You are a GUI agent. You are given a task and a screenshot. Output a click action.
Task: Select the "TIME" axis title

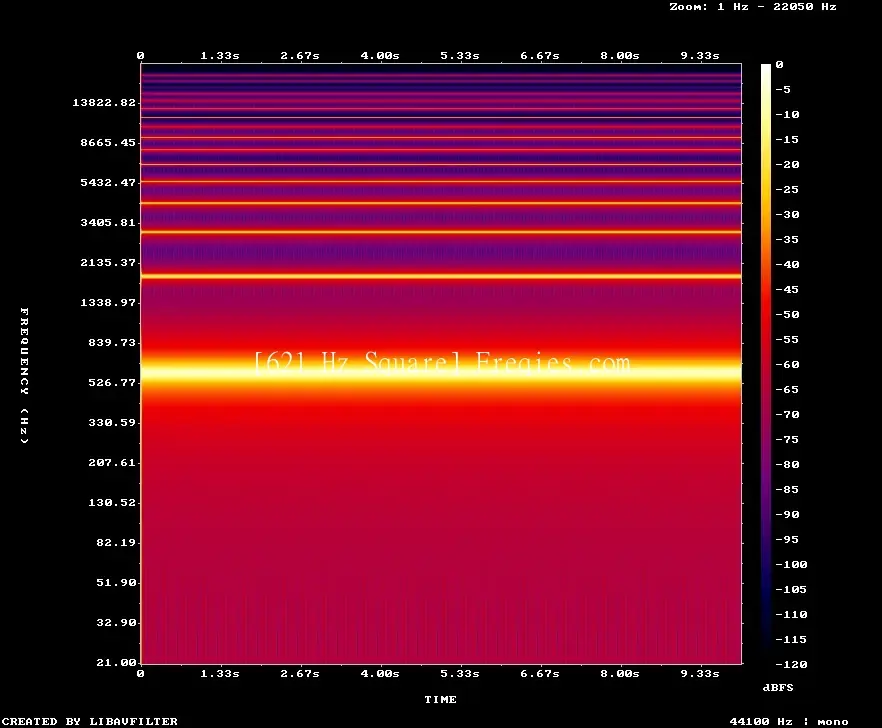(x=440, y=699)
